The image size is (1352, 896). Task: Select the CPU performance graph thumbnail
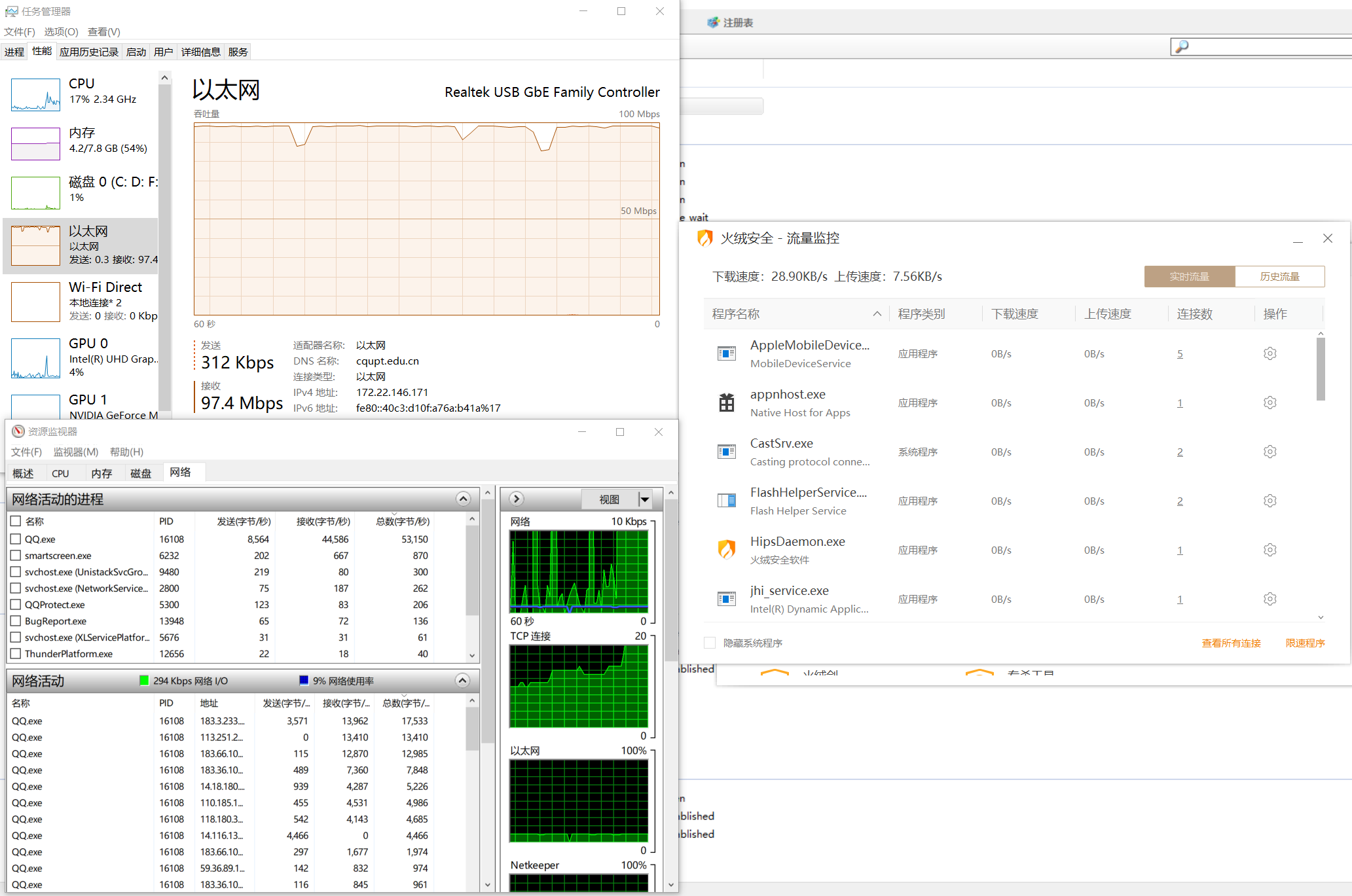36,94
